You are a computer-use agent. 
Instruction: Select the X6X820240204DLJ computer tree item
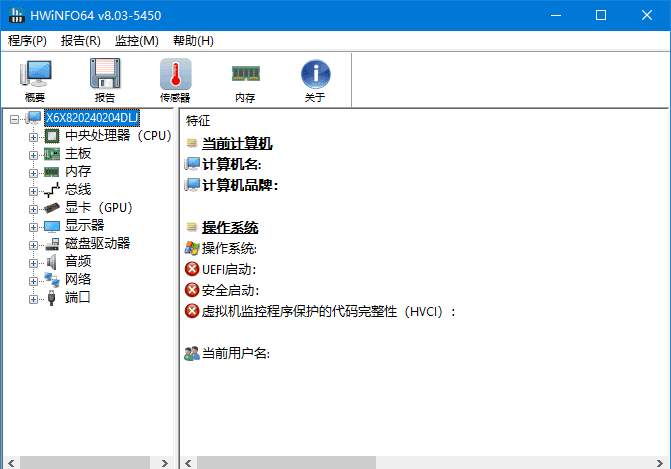coord(92,118)
